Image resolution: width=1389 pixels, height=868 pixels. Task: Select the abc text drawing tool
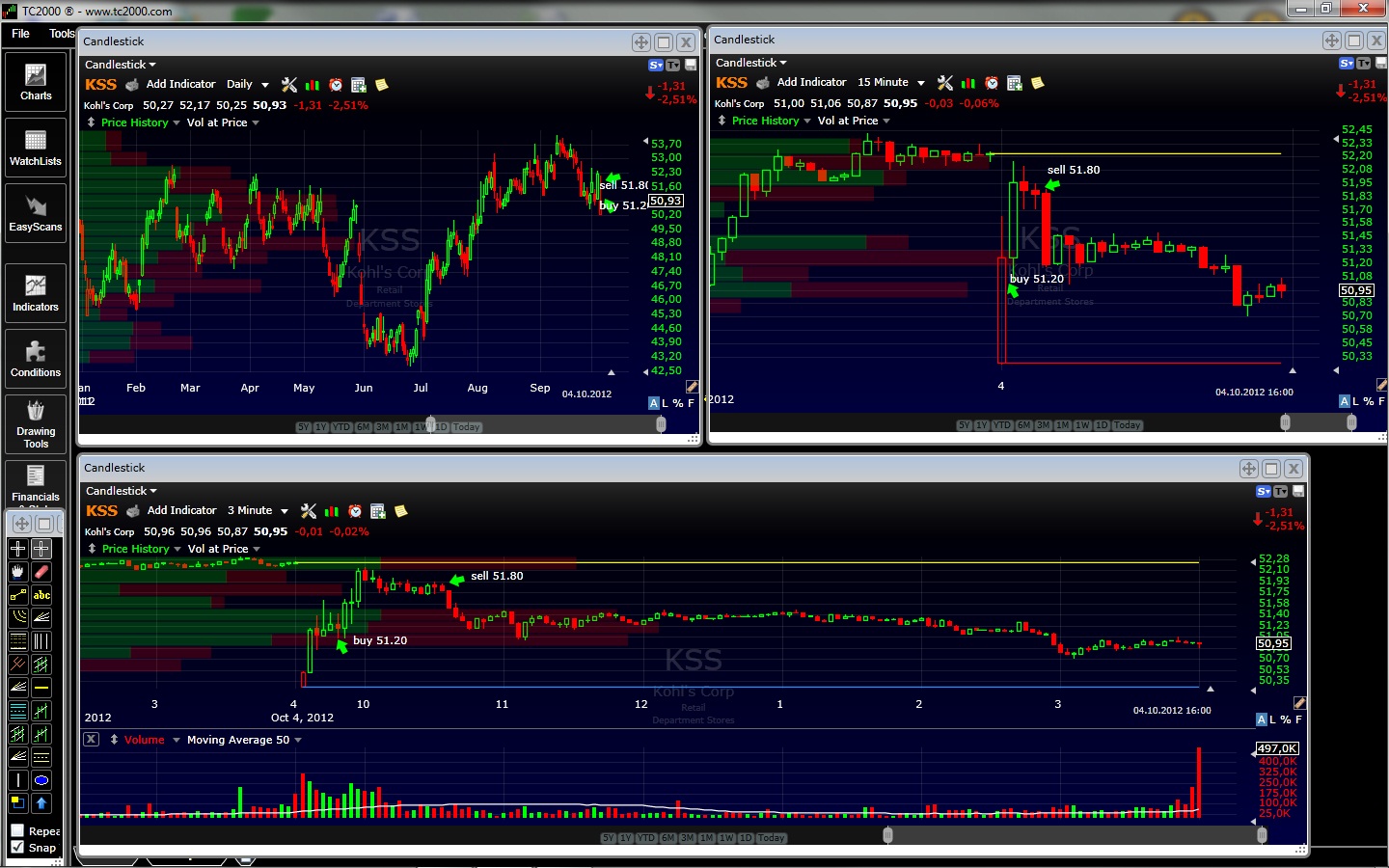pos(41,595)
